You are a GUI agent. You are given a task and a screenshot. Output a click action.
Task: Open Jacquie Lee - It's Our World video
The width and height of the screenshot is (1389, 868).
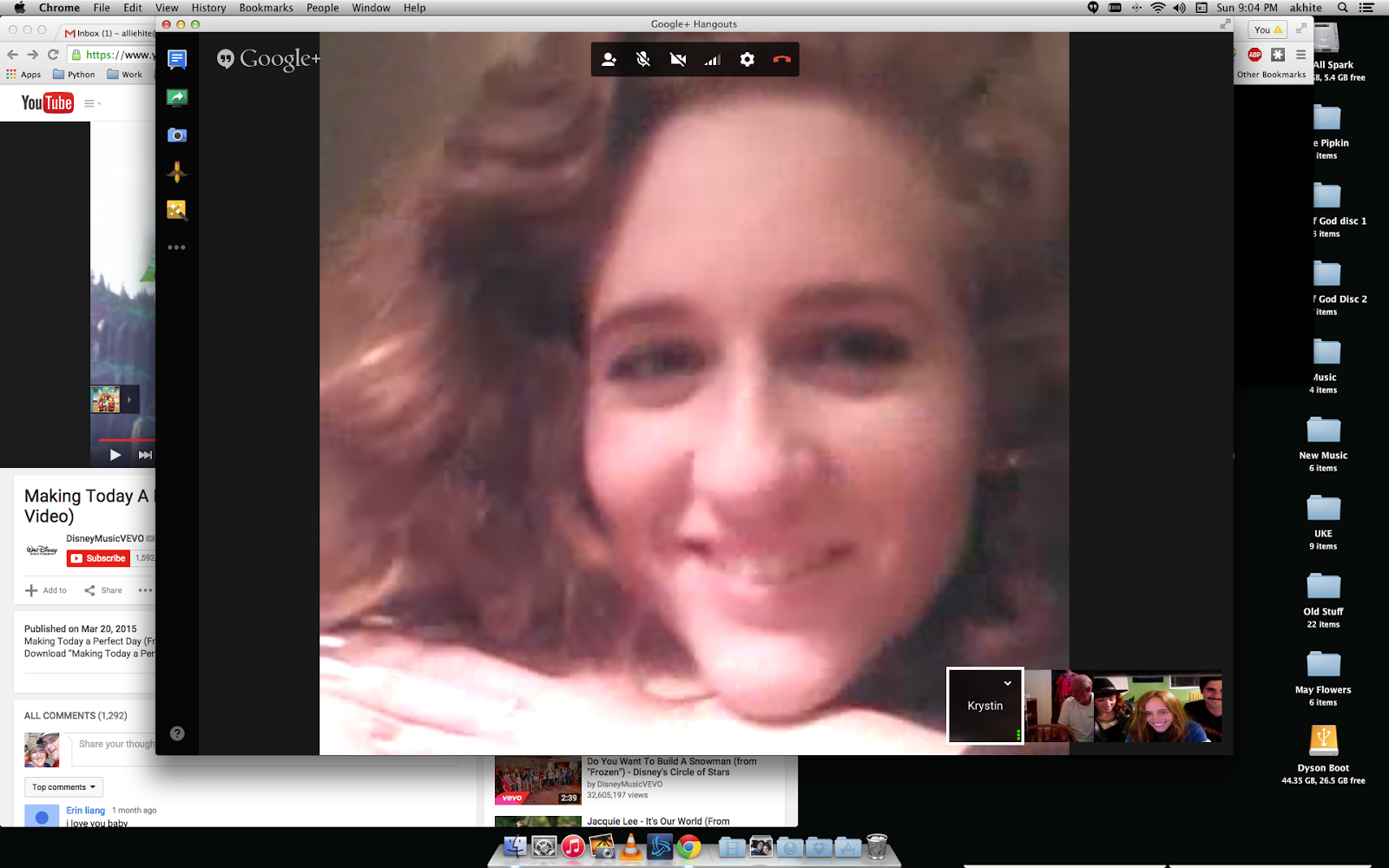(658, 821)
